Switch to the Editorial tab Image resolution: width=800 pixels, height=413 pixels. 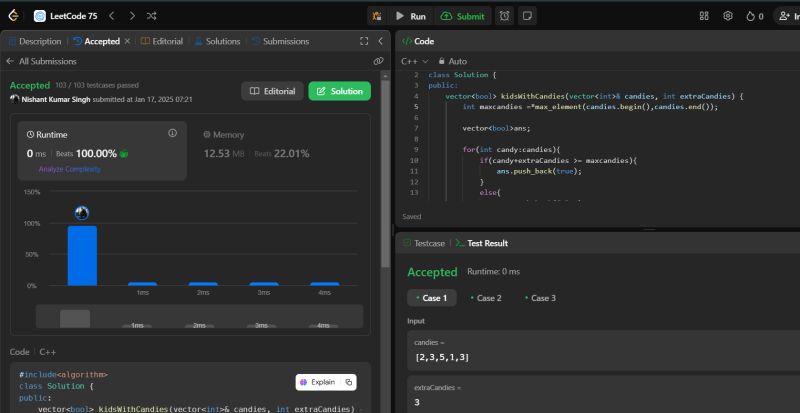162,41
